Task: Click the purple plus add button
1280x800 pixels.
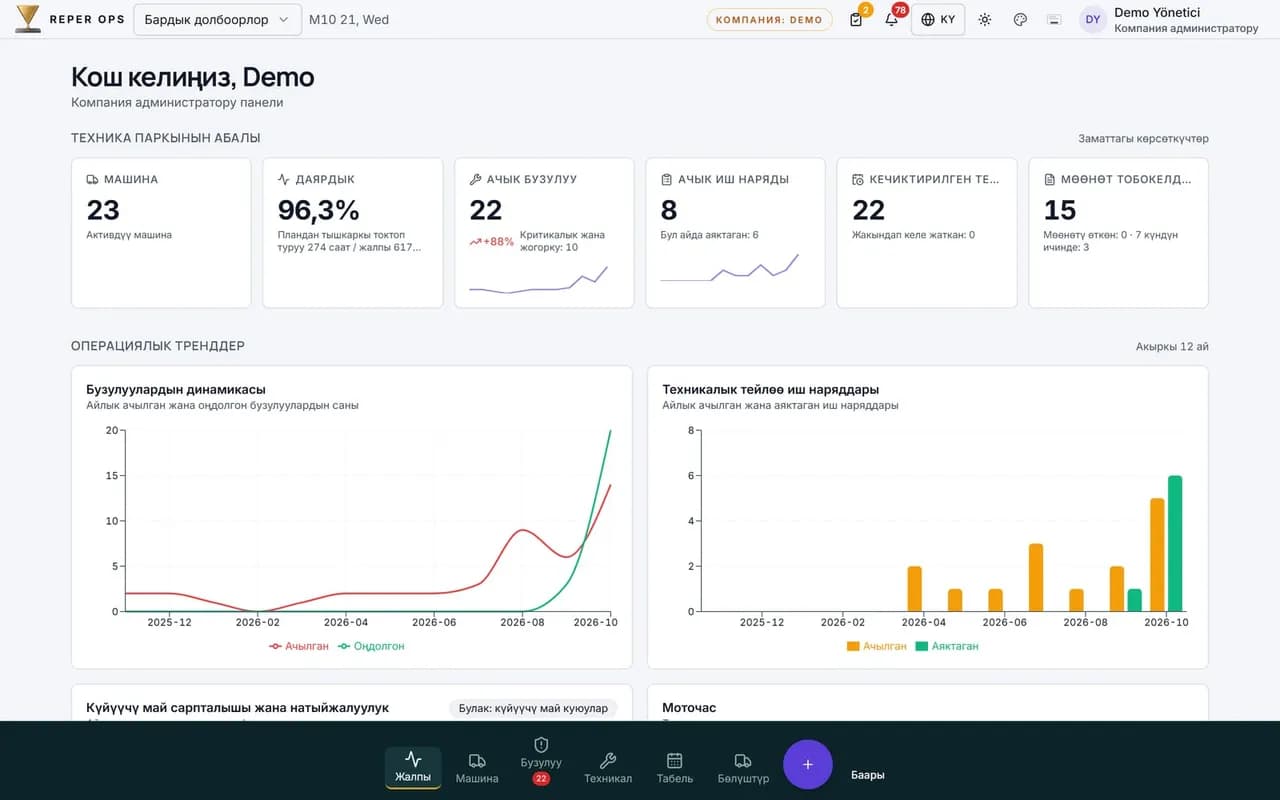Action: coord(808,765)
